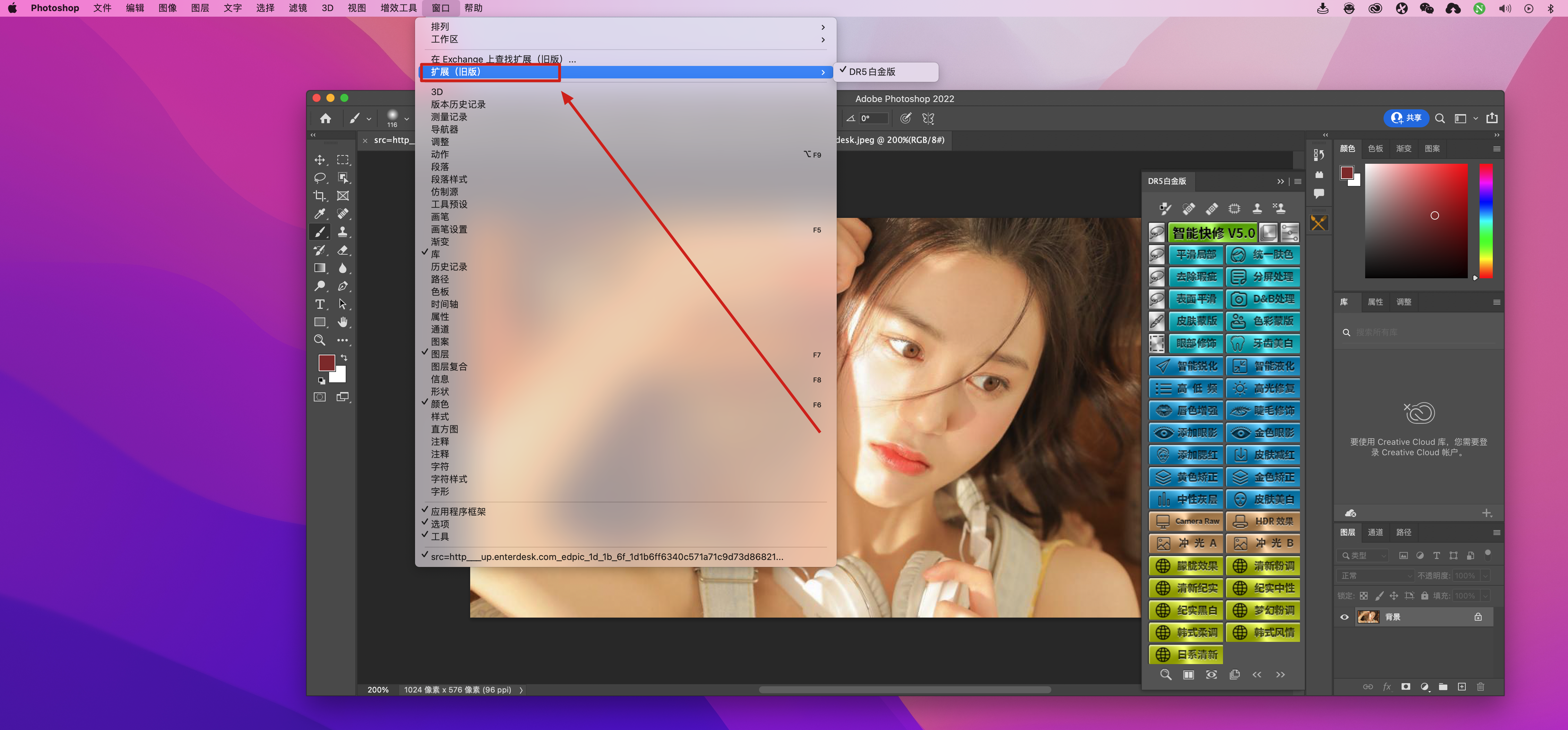Select the Hand tool
The width and height of the screenshot is (1568, 730).
coord(343,322)
